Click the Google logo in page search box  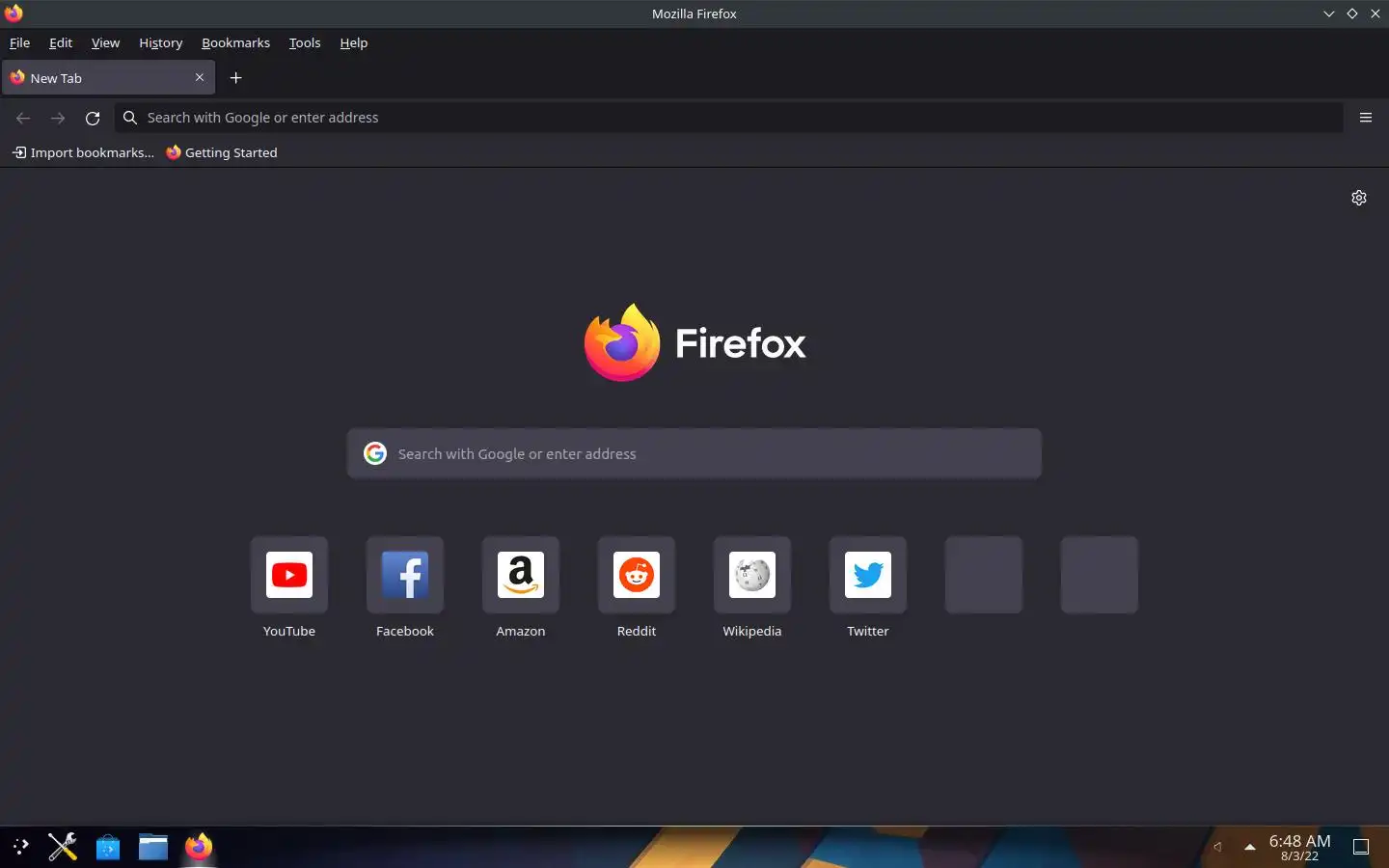375,453
